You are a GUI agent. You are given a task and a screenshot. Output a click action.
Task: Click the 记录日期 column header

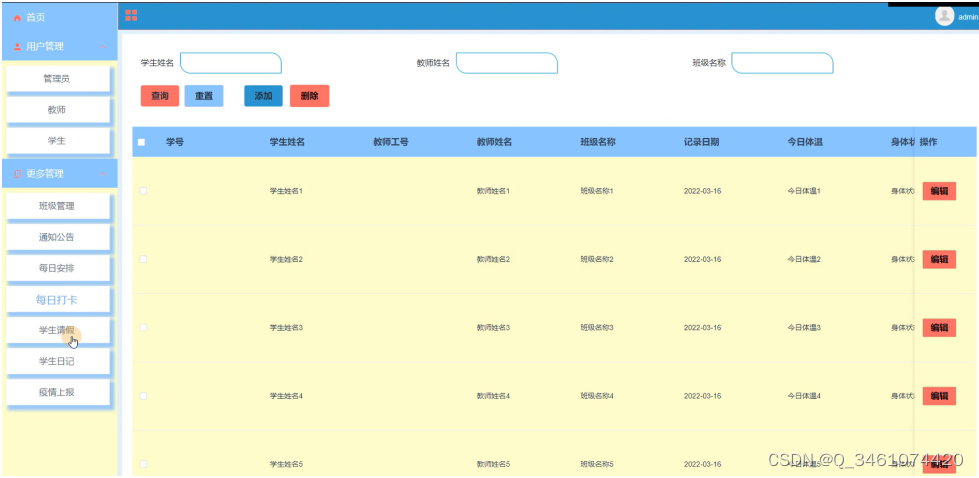click(701, 142)
